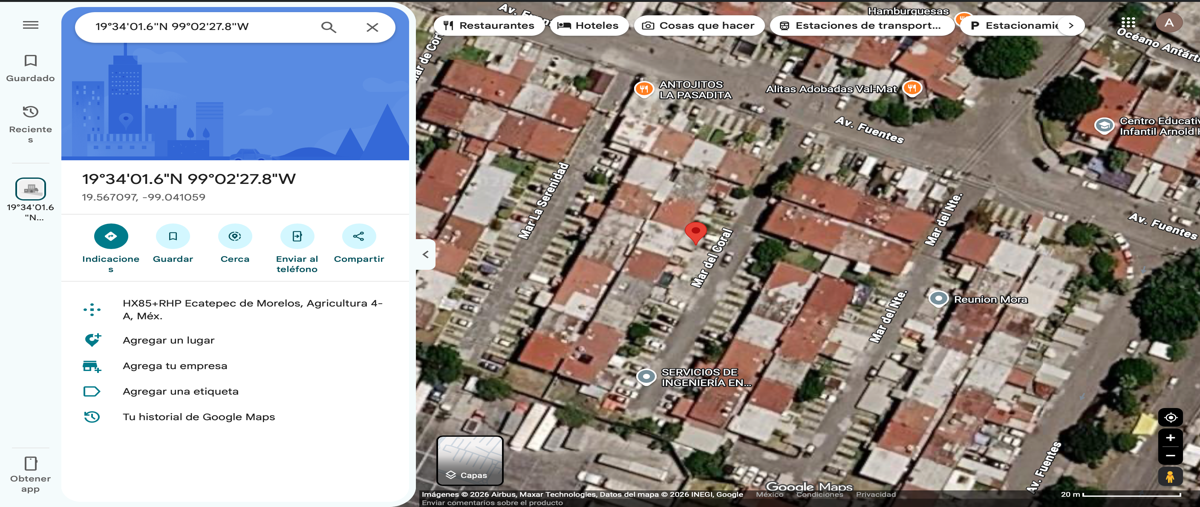Click the Hamburguesas restaurant marker

963,19
